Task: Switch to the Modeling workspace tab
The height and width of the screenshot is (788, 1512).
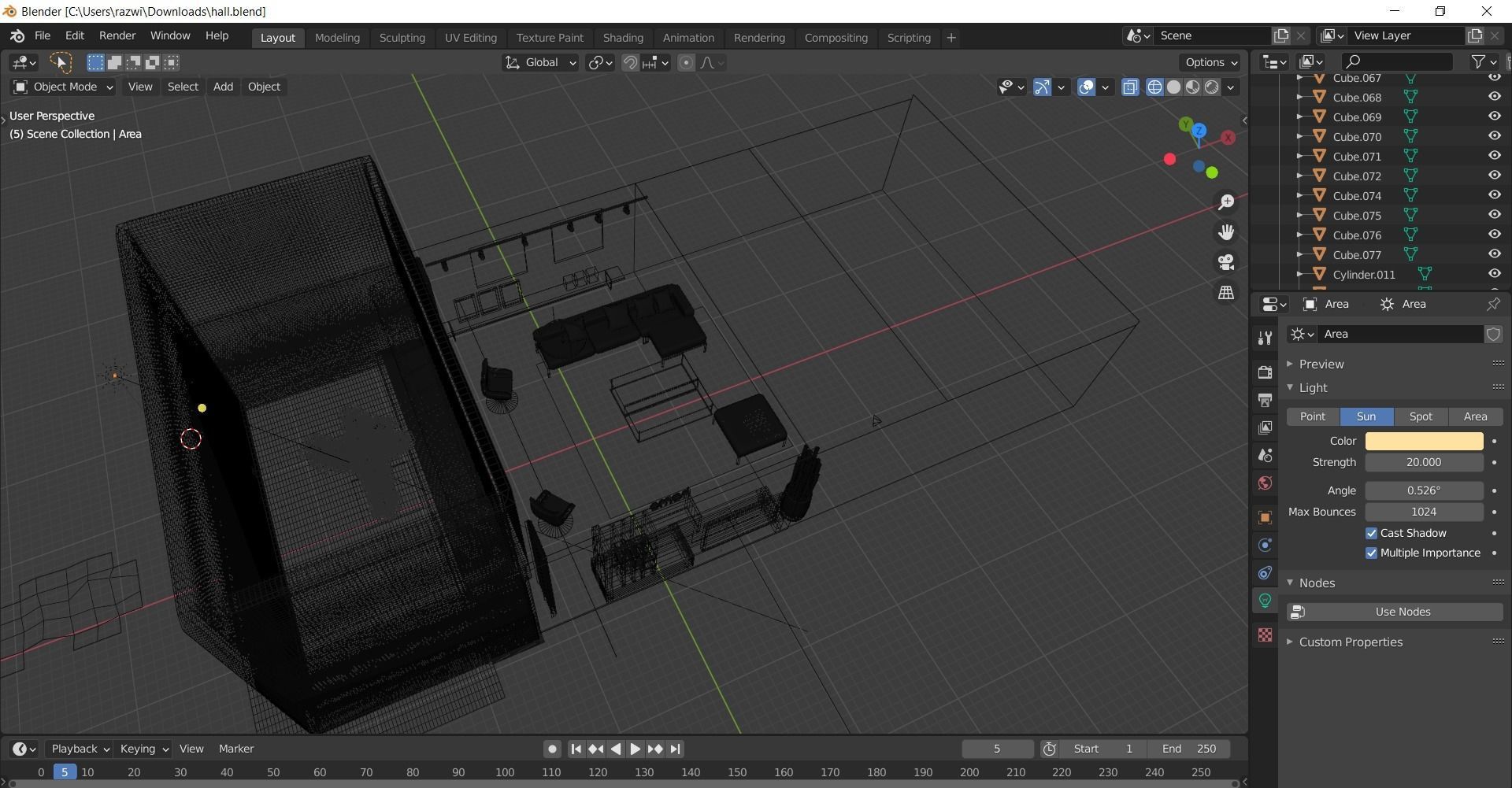Action: coord(337,38)
